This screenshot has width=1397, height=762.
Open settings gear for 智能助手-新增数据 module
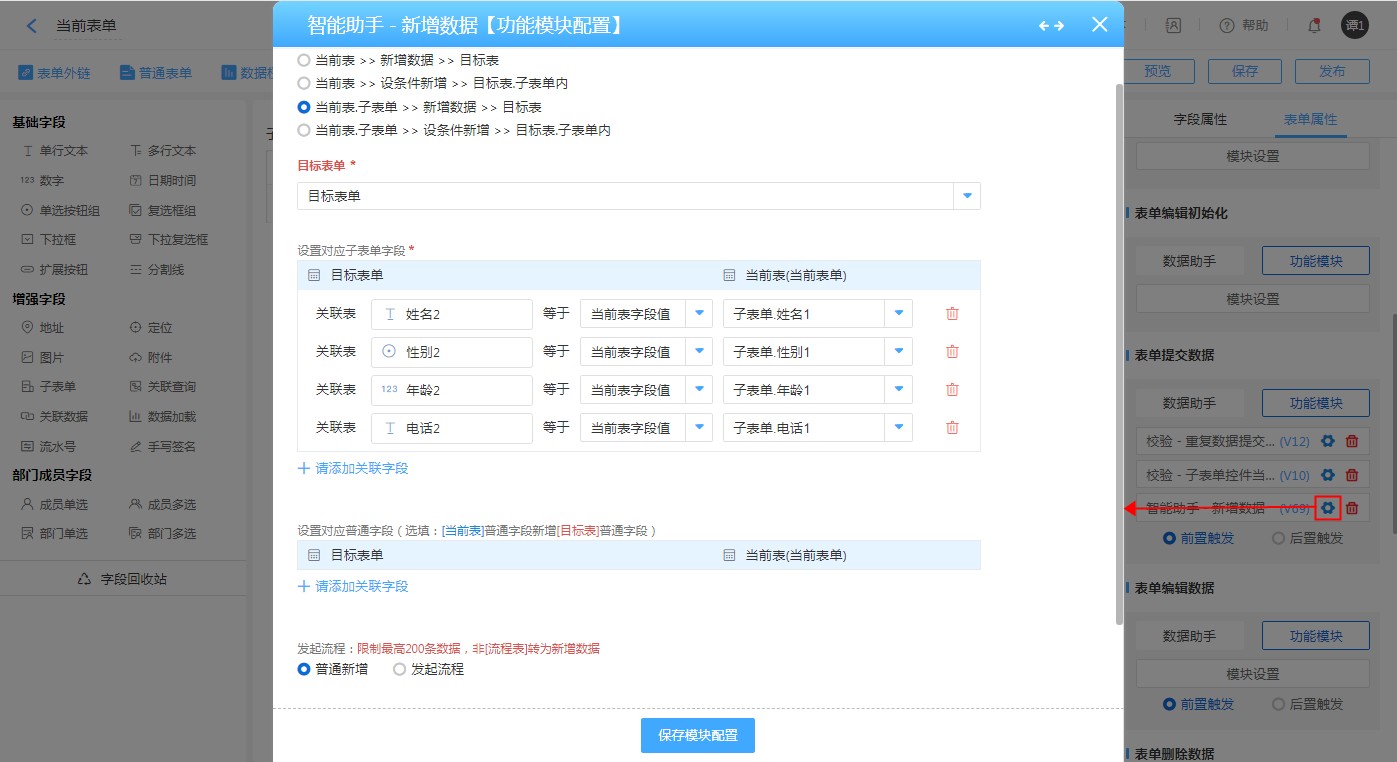tap(1328, 508)
